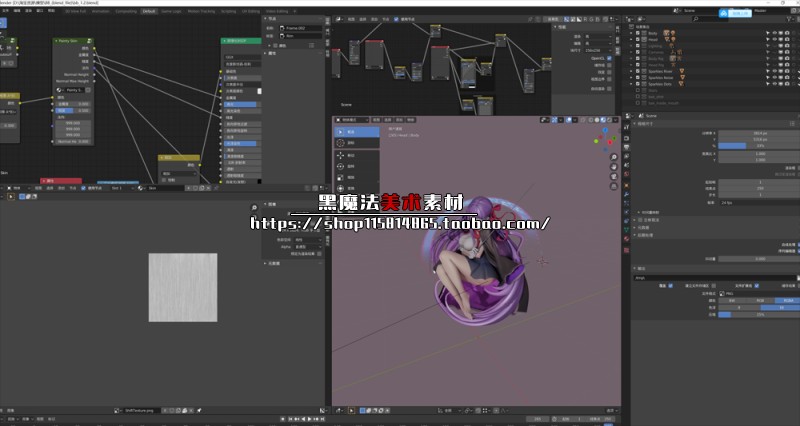The image size is (800, 426).
Task: Click Frame.002 node name field
Action: (x=301, y=28)
